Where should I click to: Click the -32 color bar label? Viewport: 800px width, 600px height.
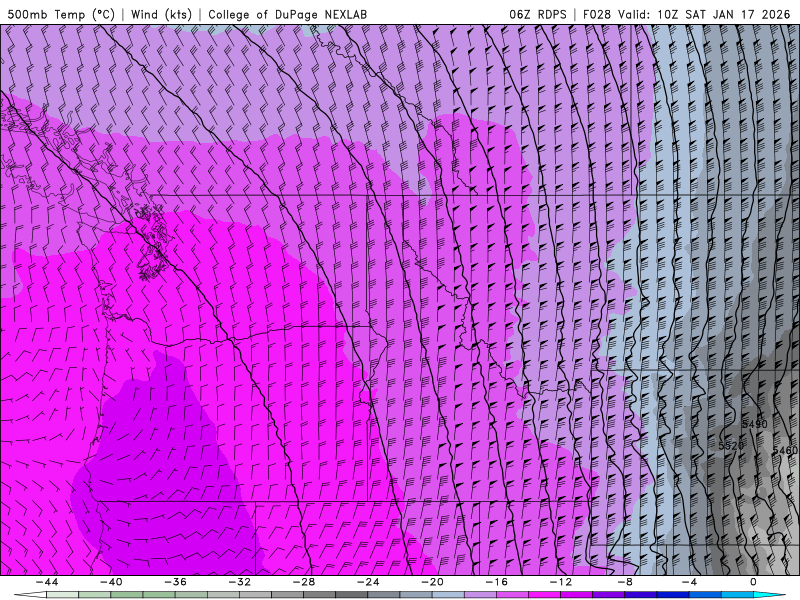240,582
